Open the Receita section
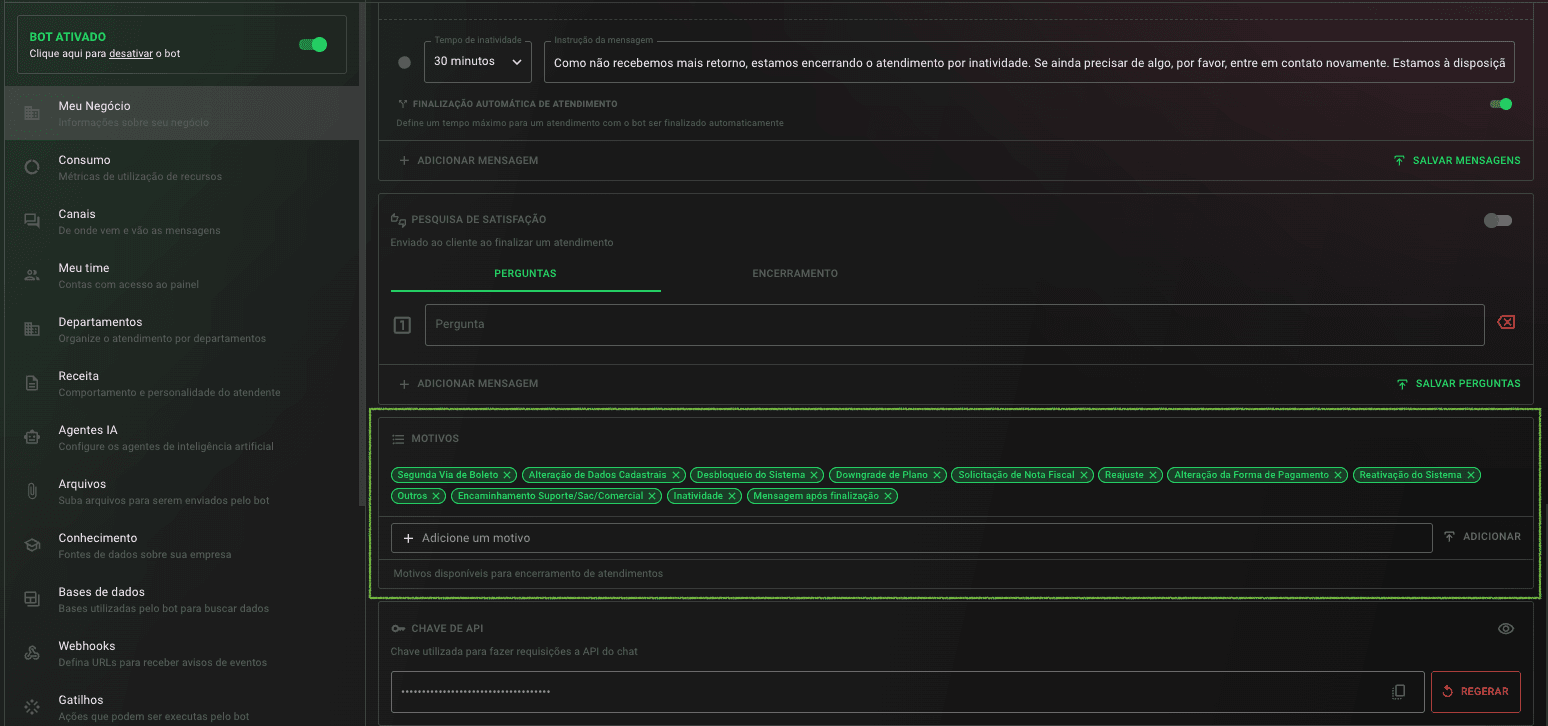The image size is (1548, 726). click(x=180, y=383)
